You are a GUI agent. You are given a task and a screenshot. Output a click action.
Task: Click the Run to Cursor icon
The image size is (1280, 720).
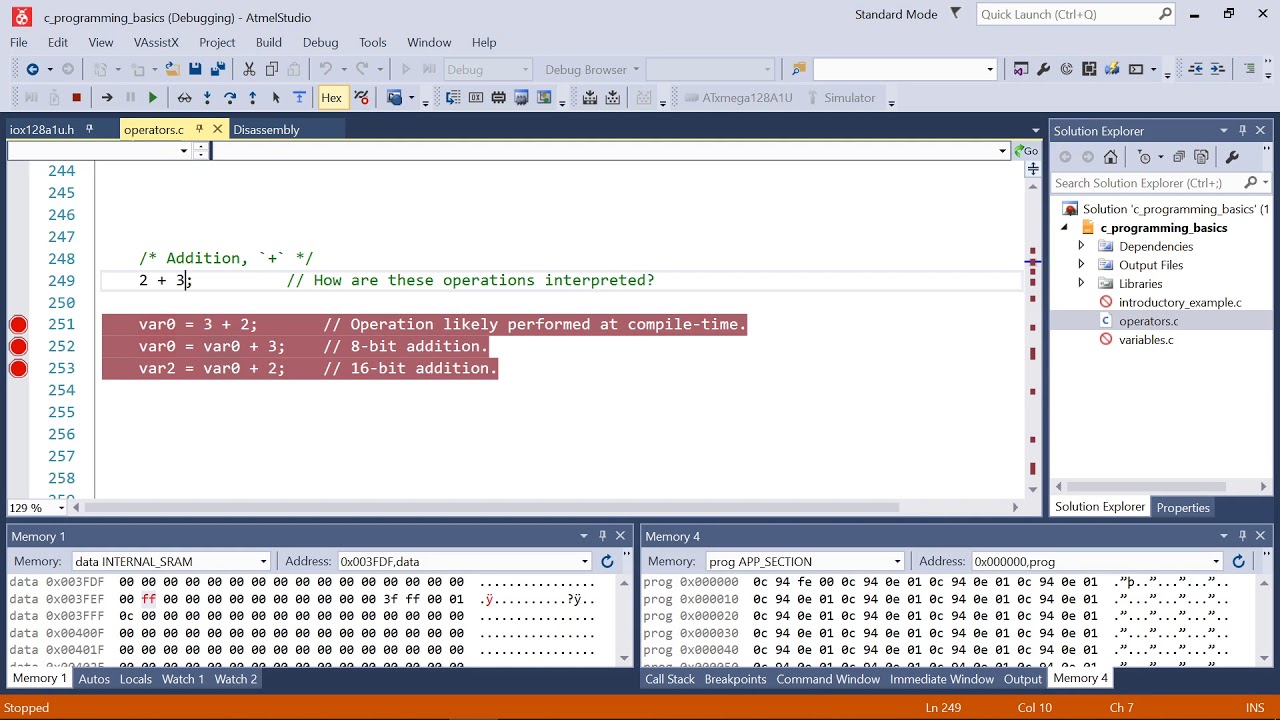click(276, 97)
